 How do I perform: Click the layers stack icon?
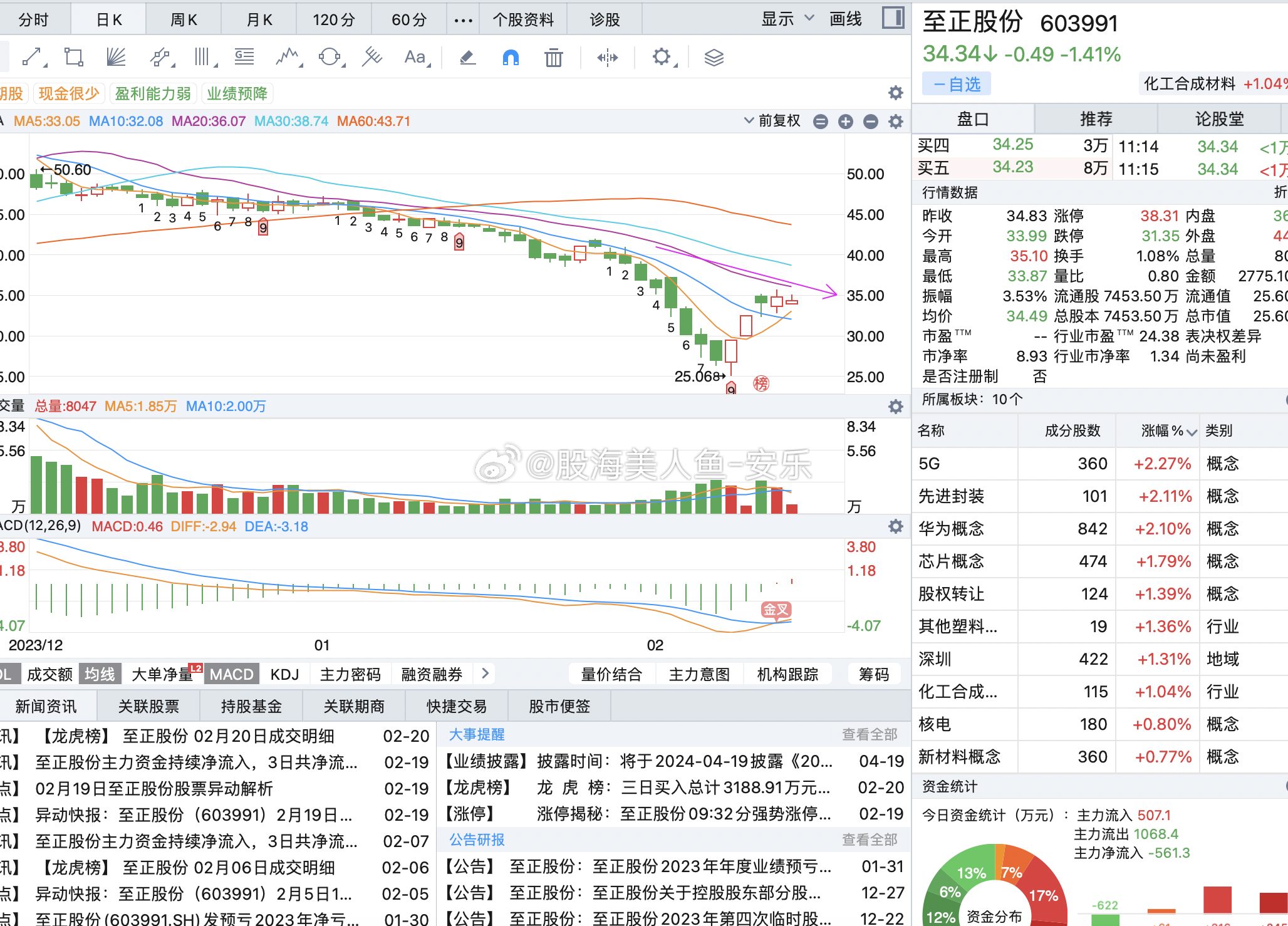[x=714, y=58]
